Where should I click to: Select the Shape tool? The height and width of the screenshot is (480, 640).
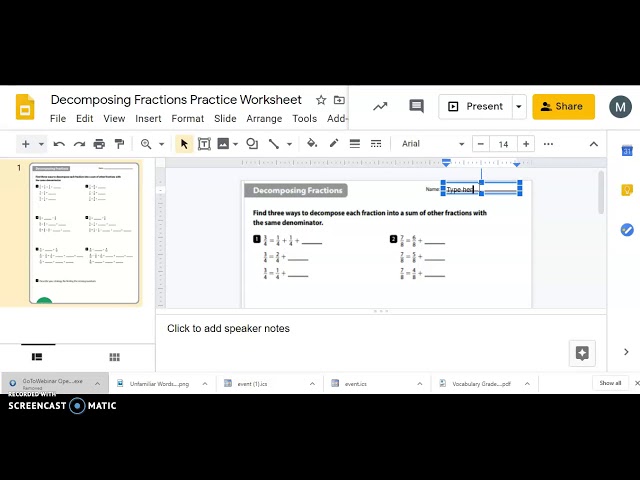pos(252,144)
